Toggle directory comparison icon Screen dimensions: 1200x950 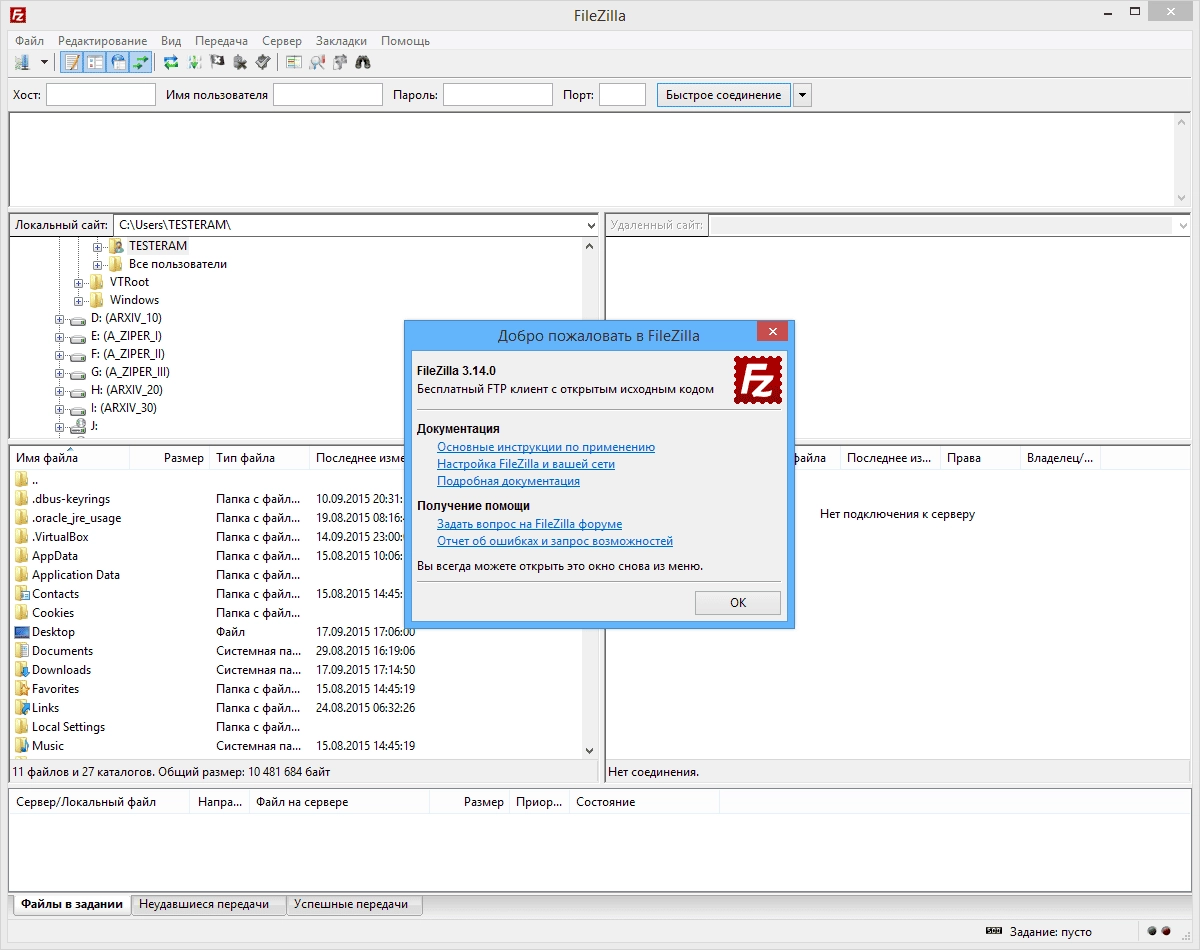[317, 62]
